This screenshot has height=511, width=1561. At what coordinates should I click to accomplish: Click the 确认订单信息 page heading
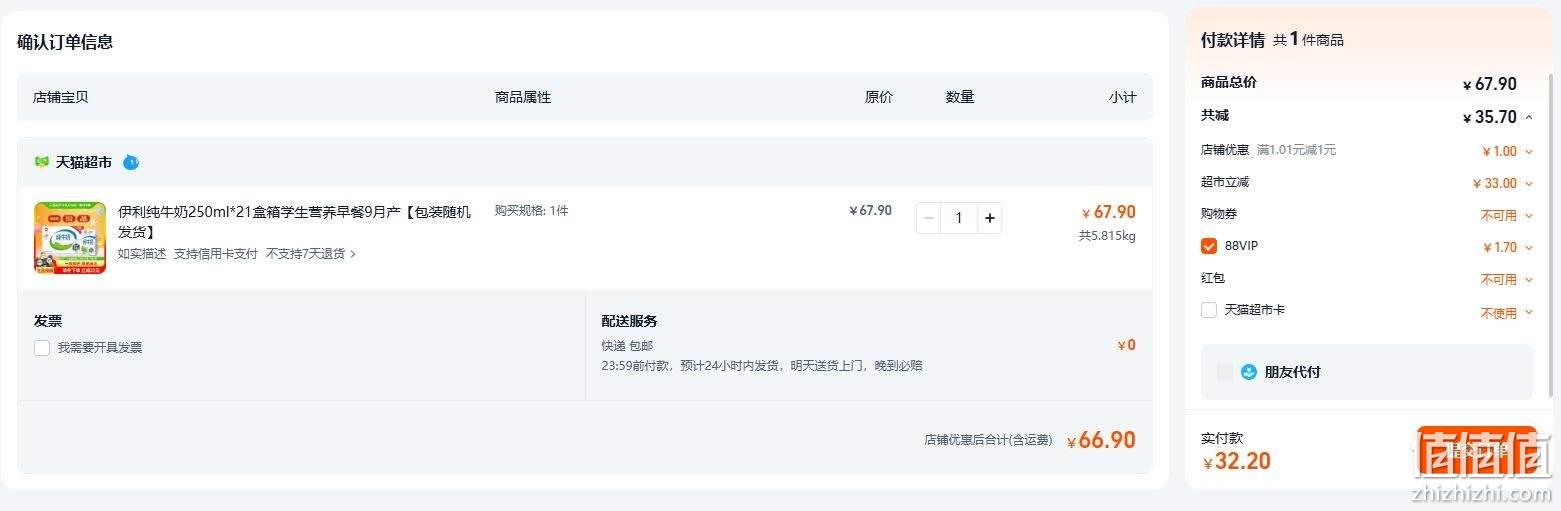pyautogui.click(x=65, y=42)
